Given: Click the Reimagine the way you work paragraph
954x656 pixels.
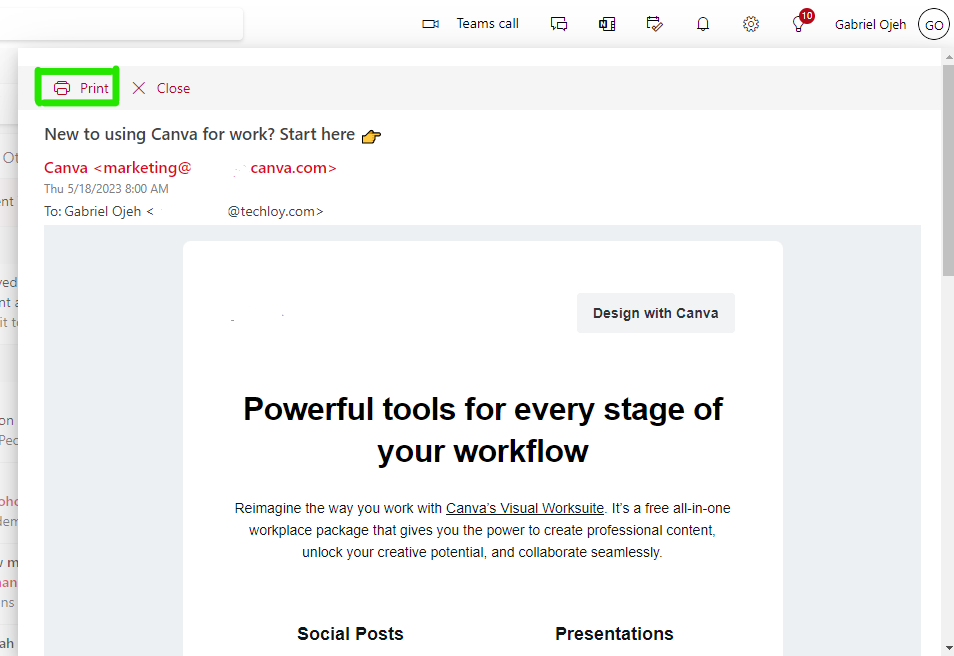Looking at the screenshot, I should tap(482, 530).
